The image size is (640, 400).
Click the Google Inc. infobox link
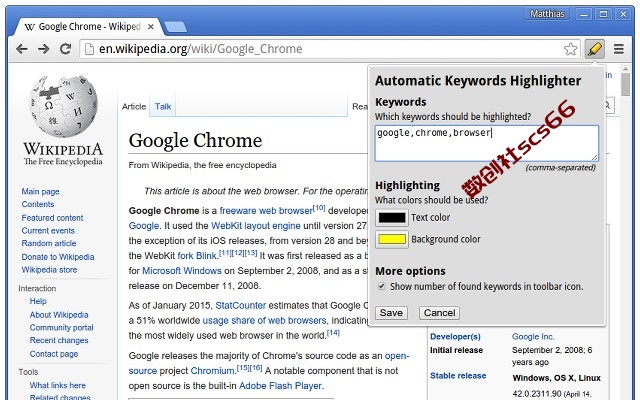click(533, 337)
